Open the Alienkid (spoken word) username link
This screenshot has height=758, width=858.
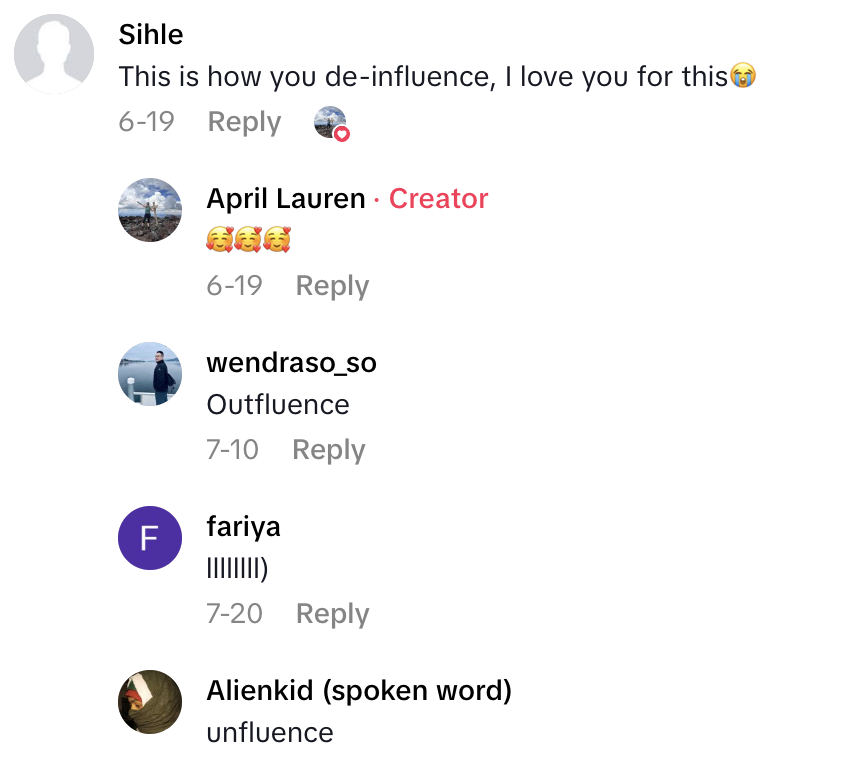[359, 690]
